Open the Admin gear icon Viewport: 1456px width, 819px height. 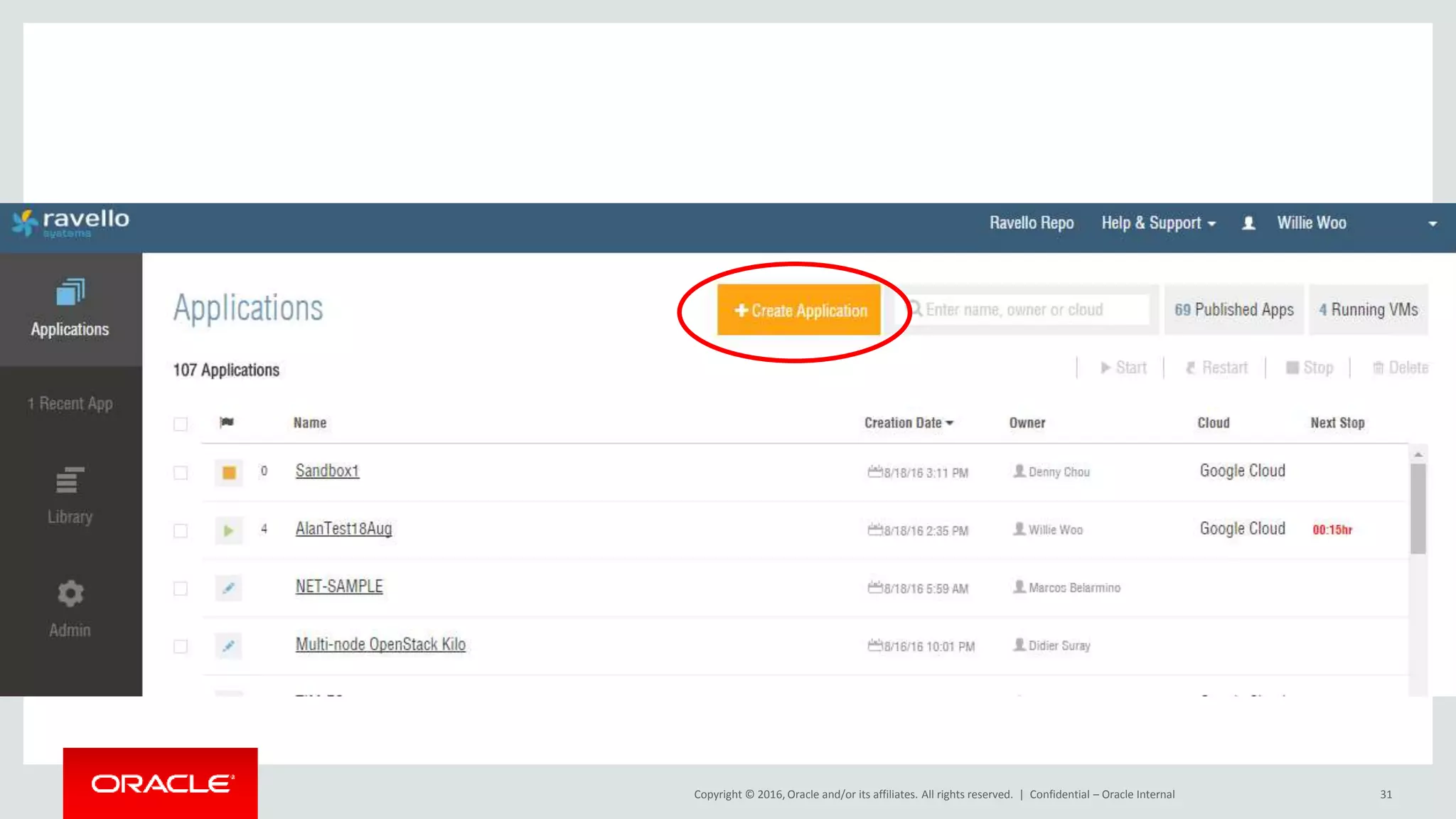pyautogui.click(x=70, y=594)
